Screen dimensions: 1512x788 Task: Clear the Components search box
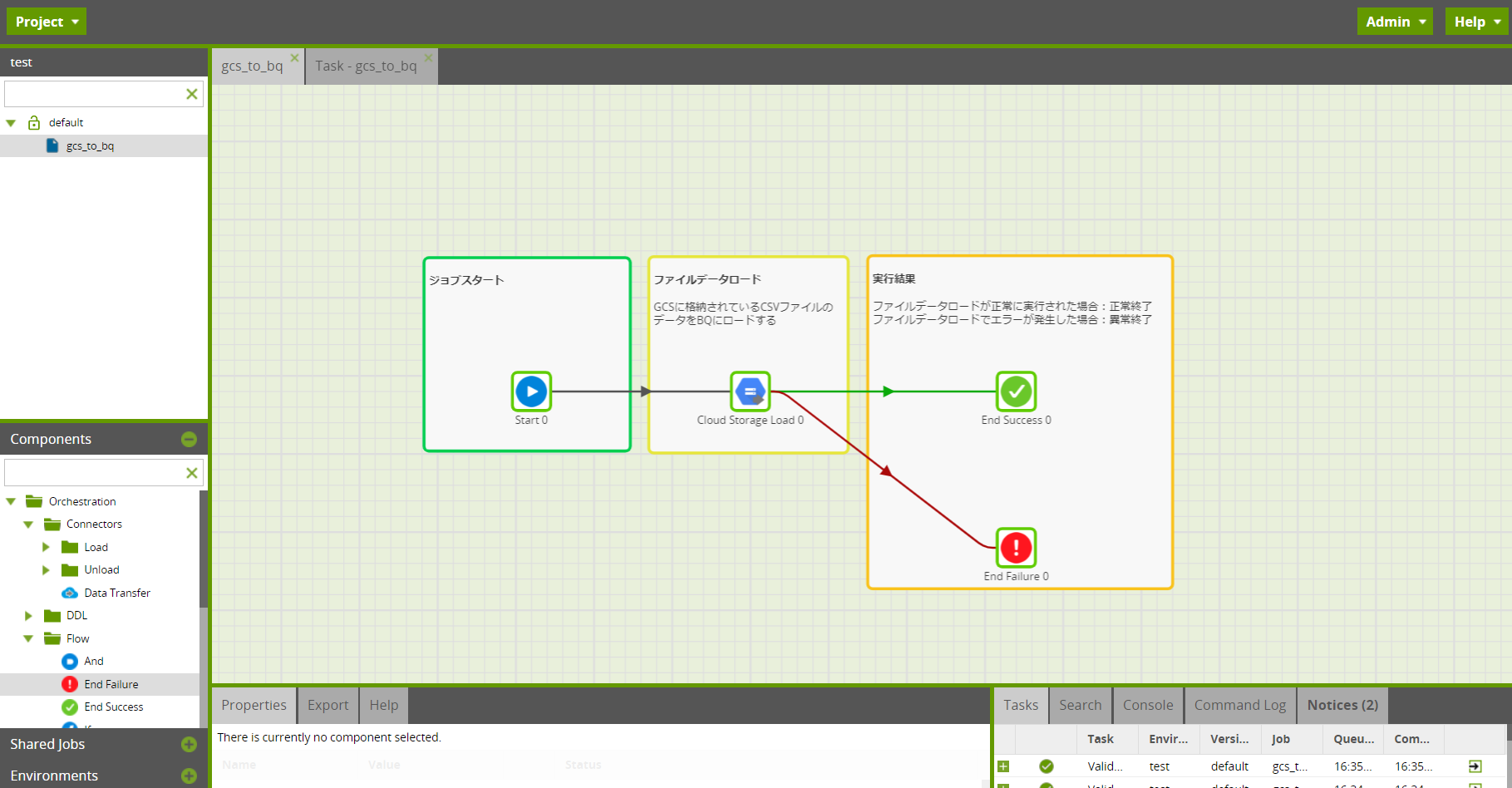(x=192, y=473)
